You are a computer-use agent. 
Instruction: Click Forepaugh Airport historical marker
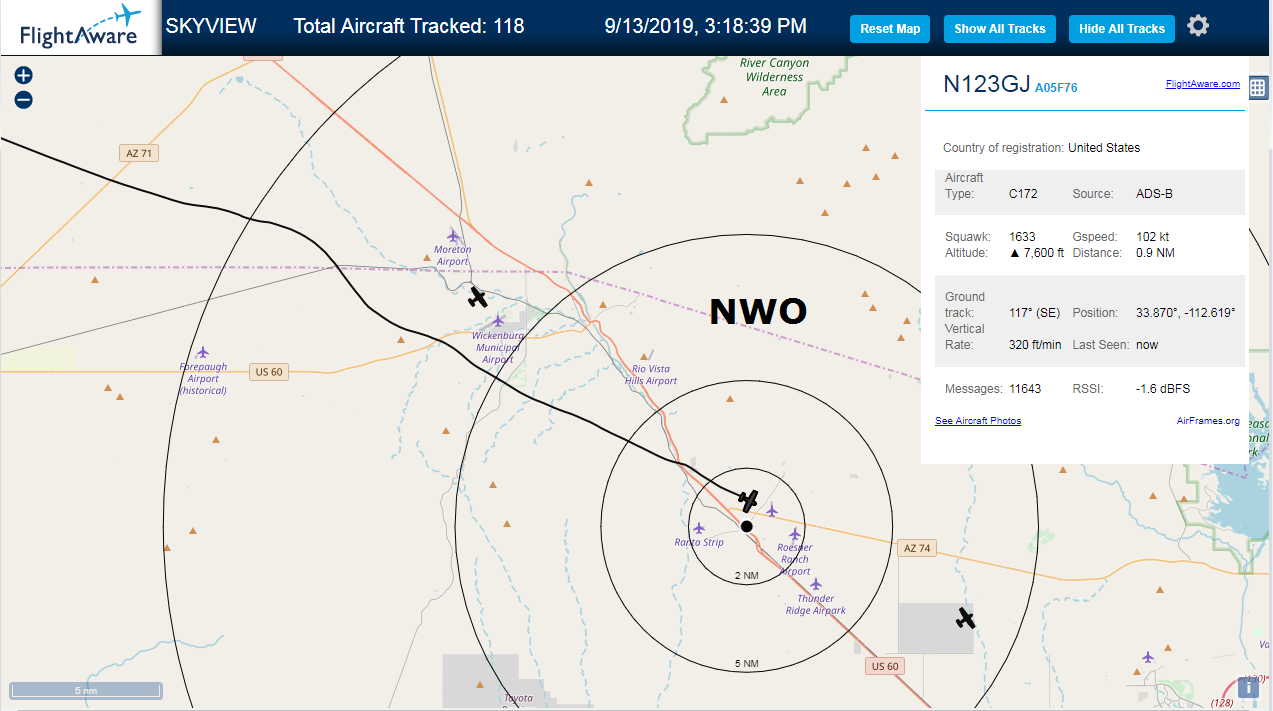coord(203,352)
